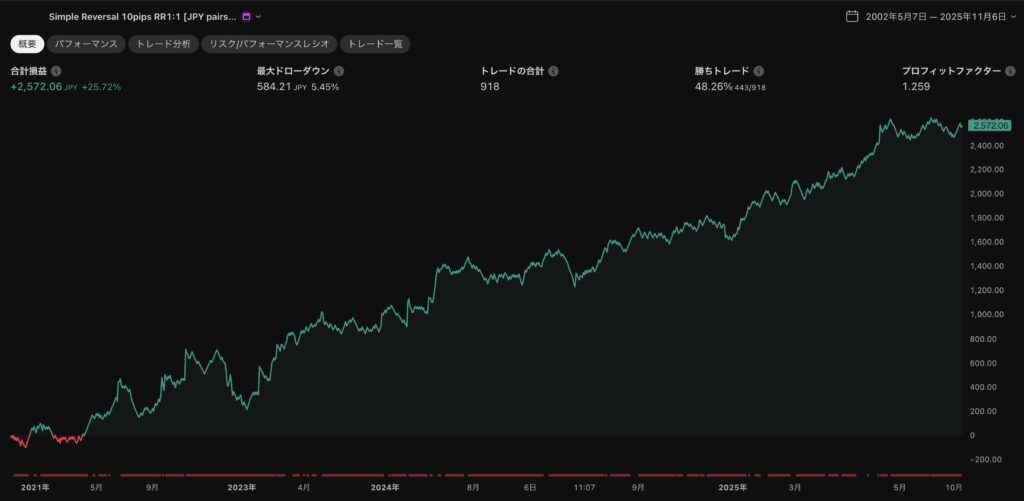This screenshot has height=501, width=1024.
Task: Expand the strategy name dropdown chevron
Action: (259, 17)
